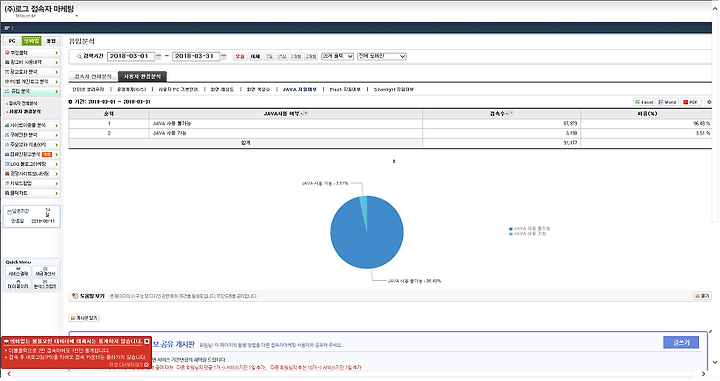Open the 화면 색상수 sub-tab

[259, 90]
